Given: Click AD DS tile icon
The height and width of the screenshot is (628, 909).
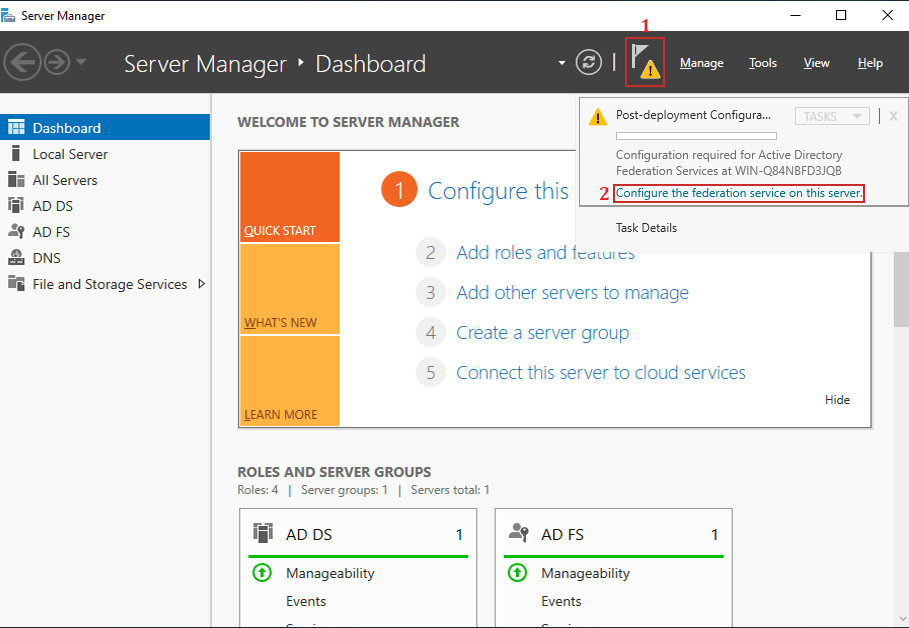Looking at the screenshot, I should click(263, 533).
